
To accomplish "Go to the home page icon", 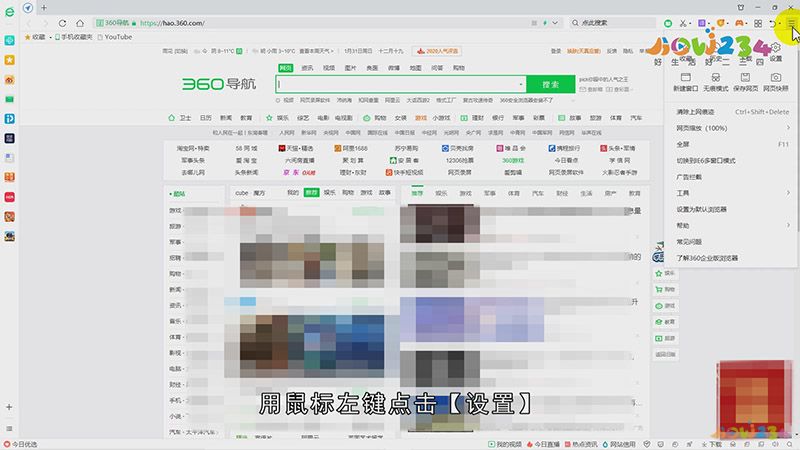I will pyautogui.click(x=80, y=23).
